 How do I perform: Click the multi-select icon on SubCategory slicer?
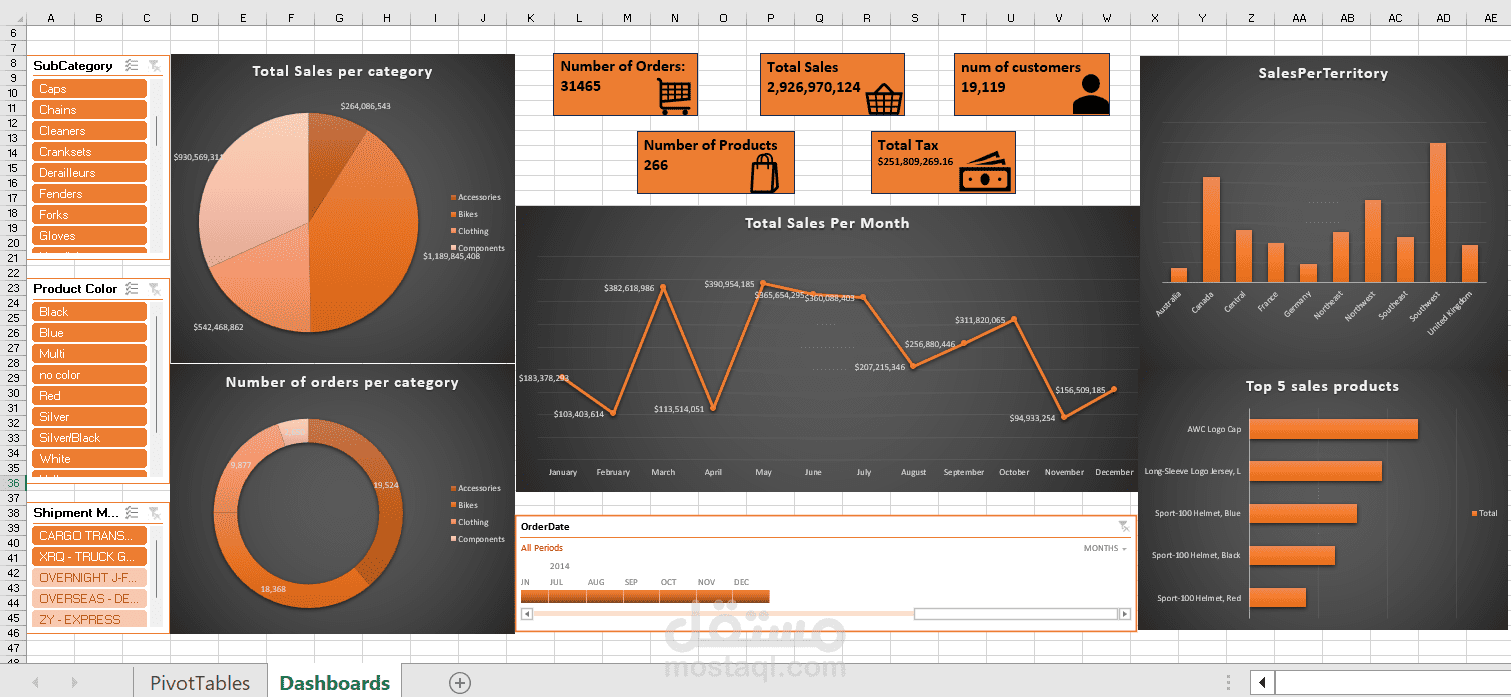tap(131, 65)
